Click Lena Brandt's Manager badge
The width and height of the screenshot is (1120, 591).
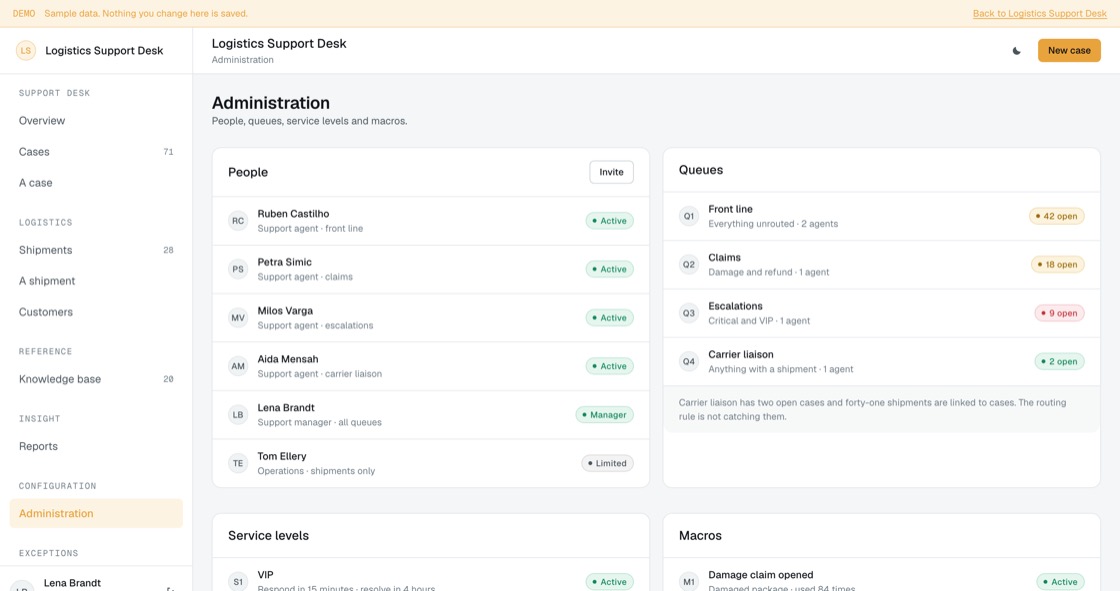click(x=604, y=415)
